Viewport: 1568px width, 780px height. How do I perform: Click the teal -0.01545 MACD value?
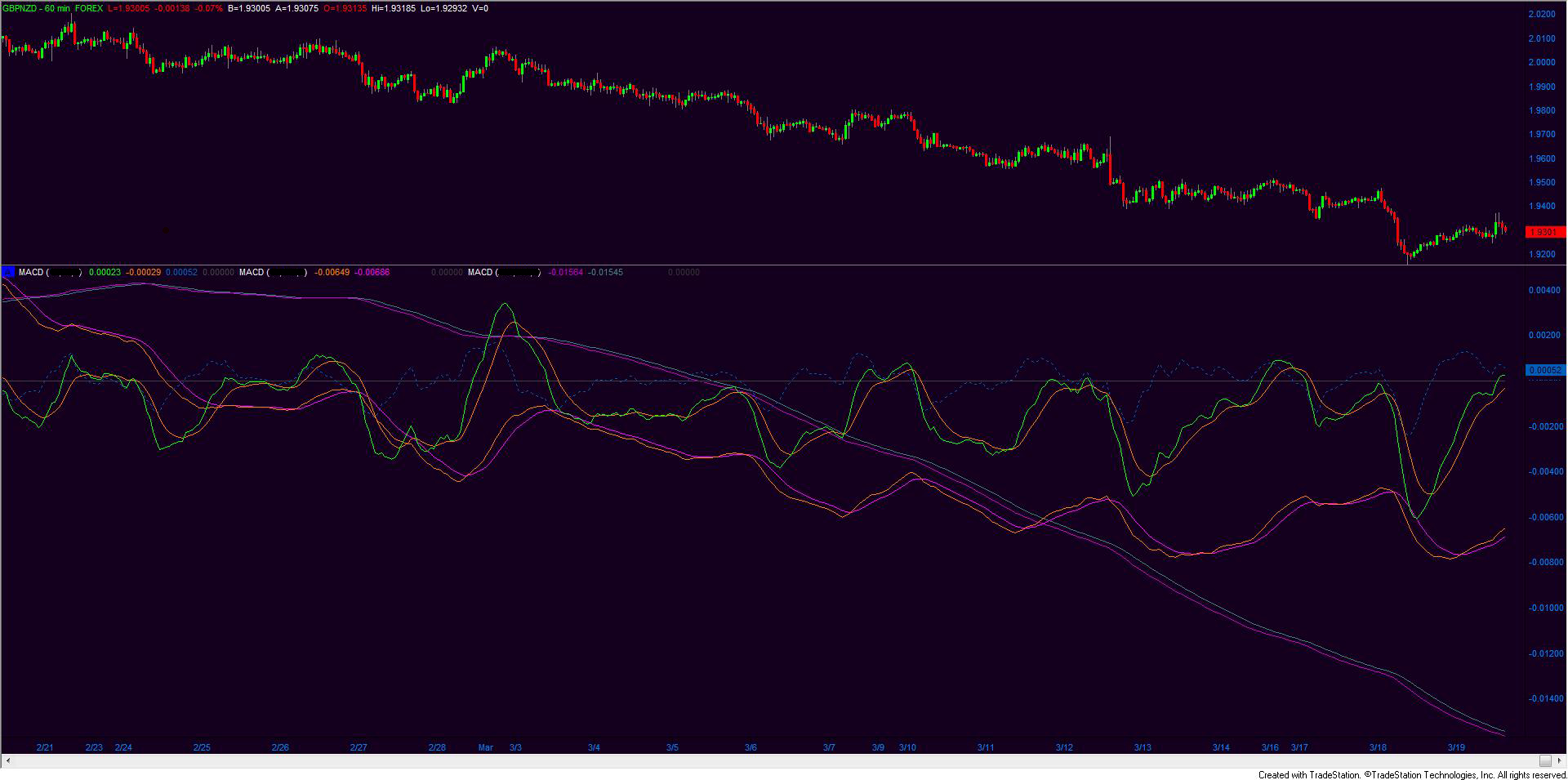pyautogui.click(x=605, y=272)
